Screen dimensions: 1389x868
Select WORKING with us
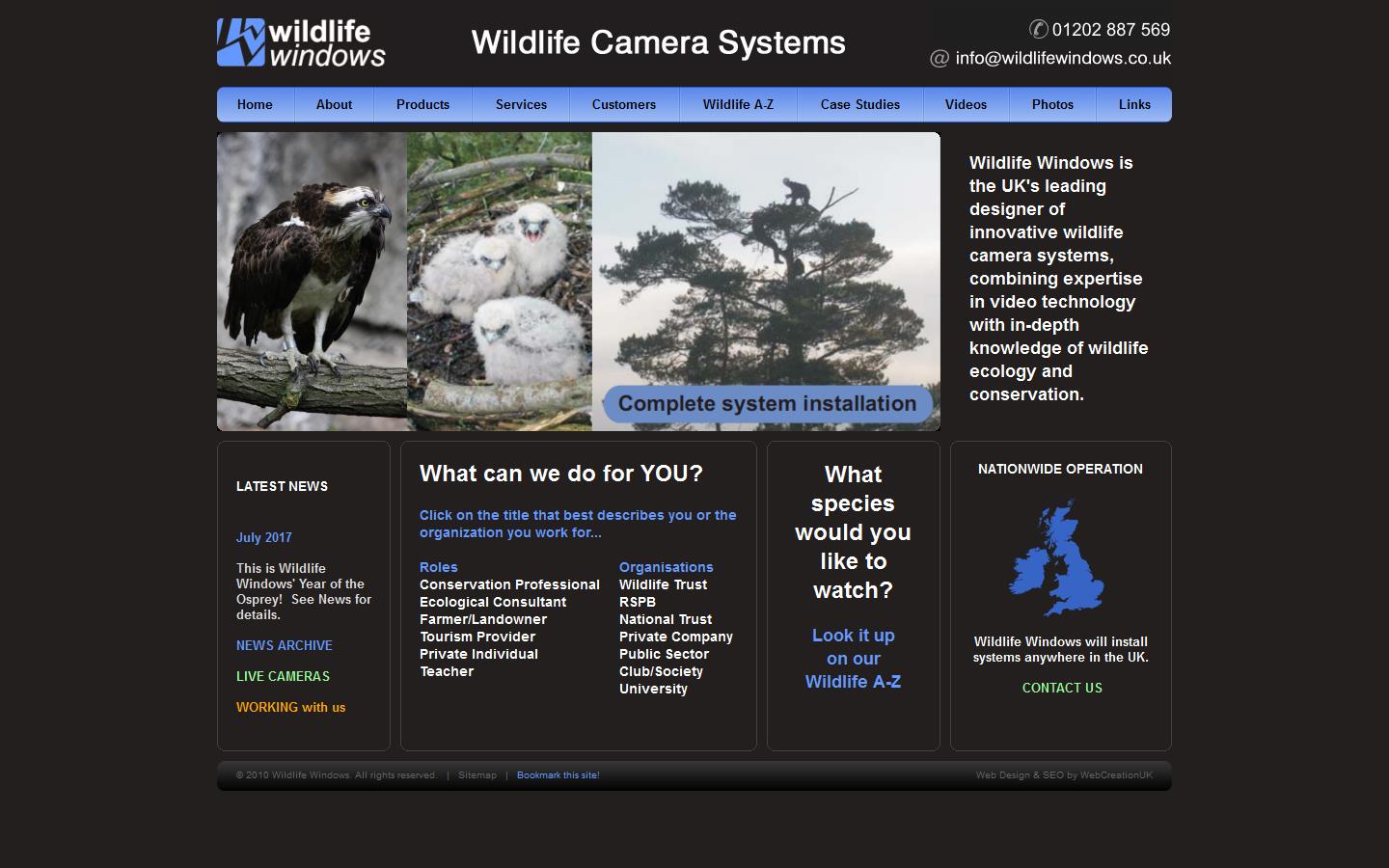tap(290, 707)
